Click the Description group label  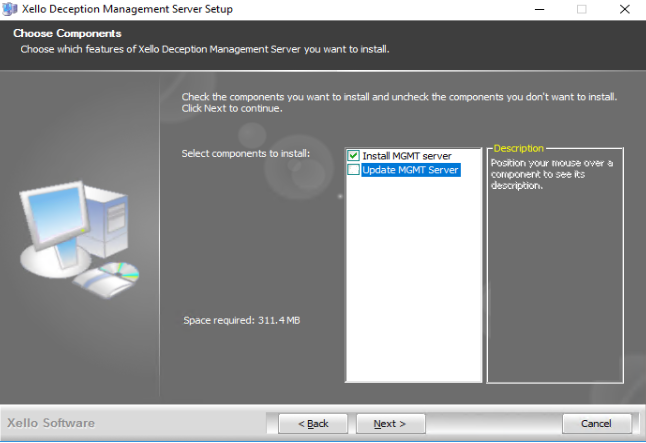click(518, 148)
